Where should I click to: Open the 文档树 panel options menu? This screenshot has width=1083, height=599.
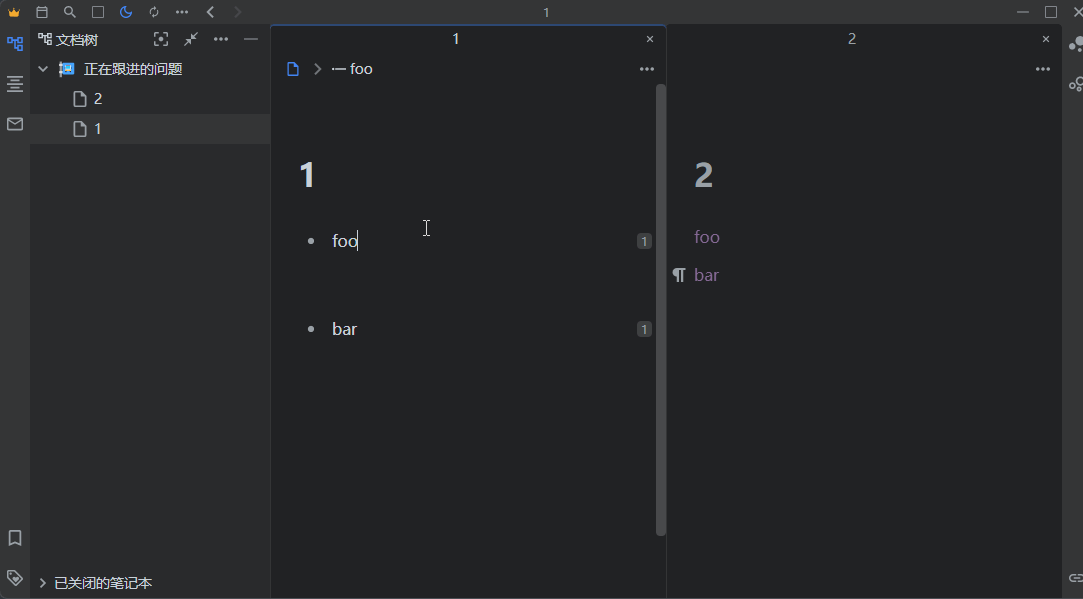(220, 39)
